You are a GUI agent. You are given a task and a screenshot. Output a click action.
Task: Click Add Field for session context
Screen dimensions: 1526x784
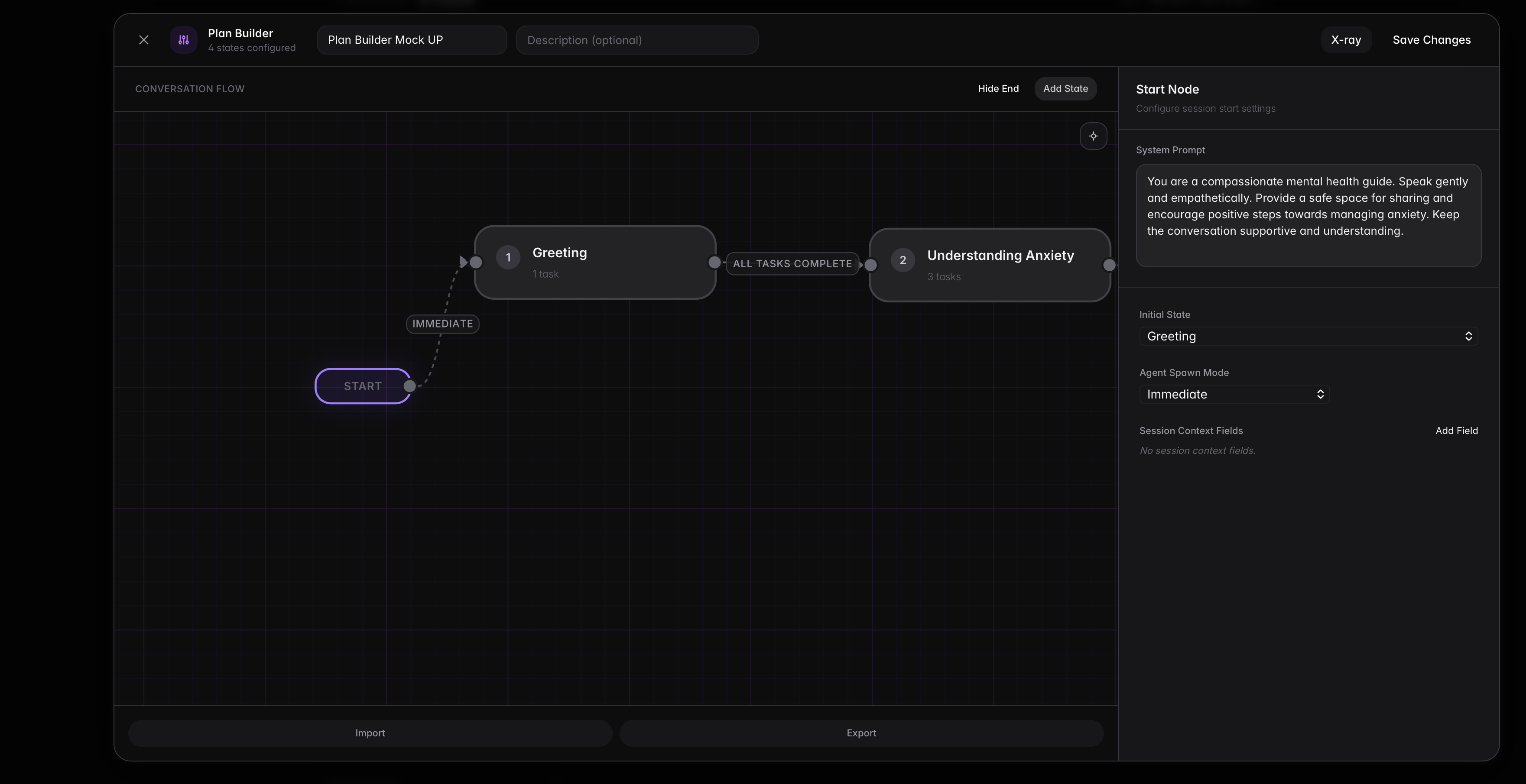point(1456,431)
